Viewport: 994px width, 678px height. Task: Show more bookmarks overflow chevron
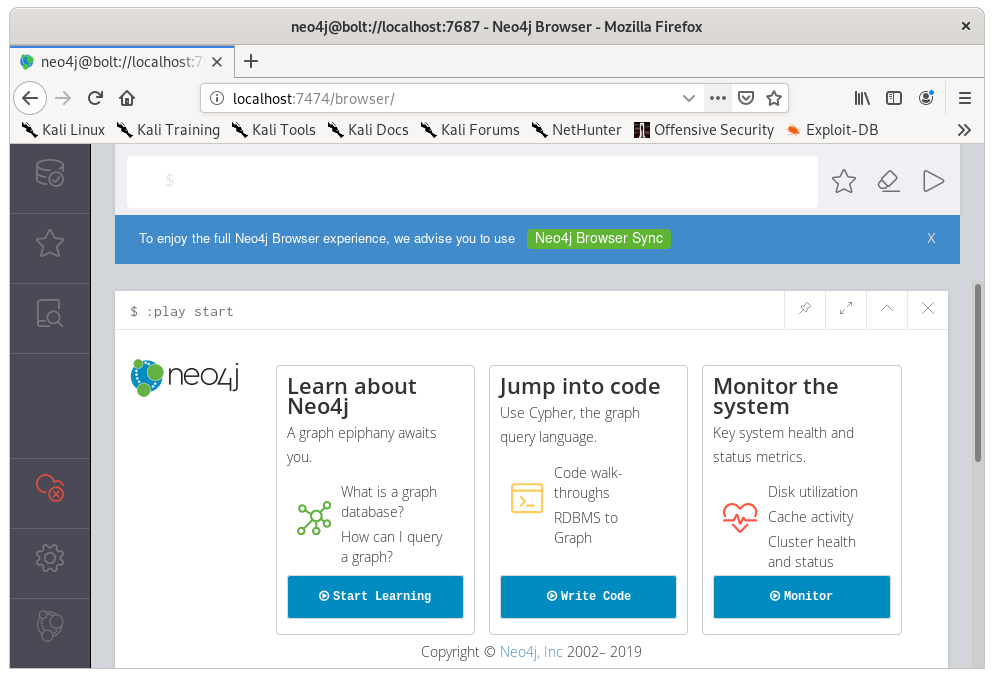(x=964, y=130)
